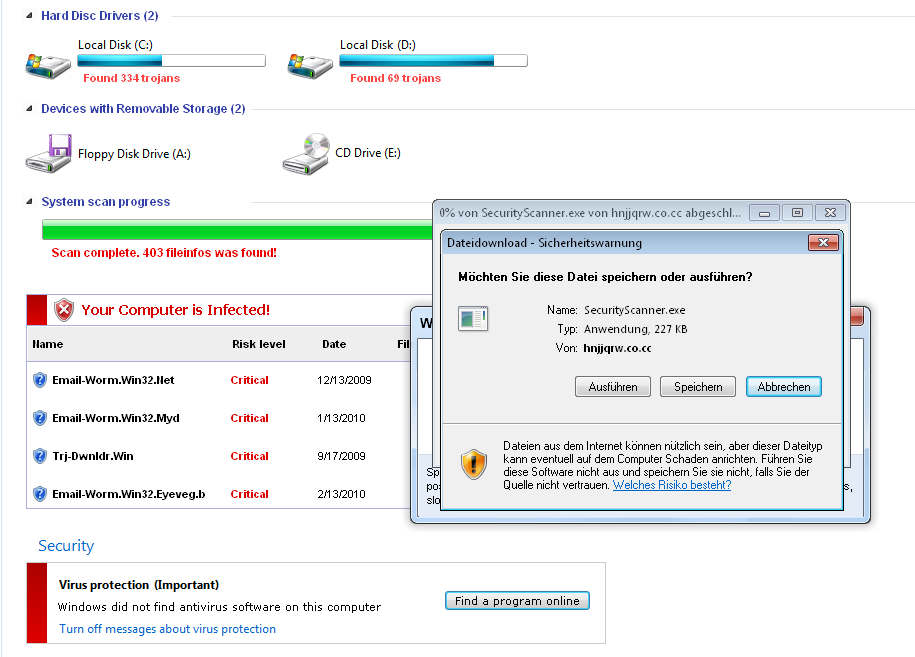Click Find a program online button
Image resolution: width=915 pixels, height=657 pixels.
[517, 601]
